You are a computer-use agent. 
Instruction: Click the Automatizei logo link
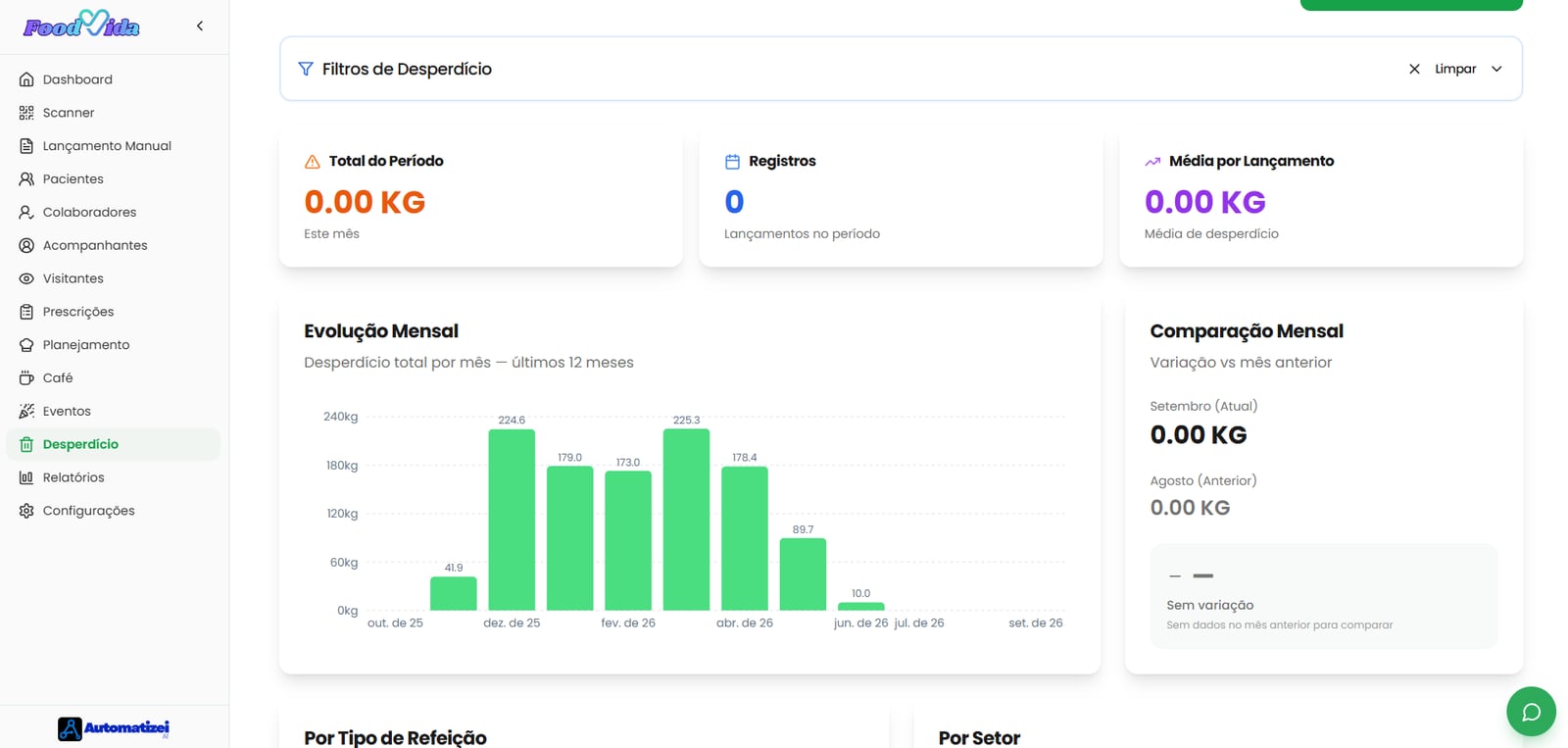tap(114, 727)
